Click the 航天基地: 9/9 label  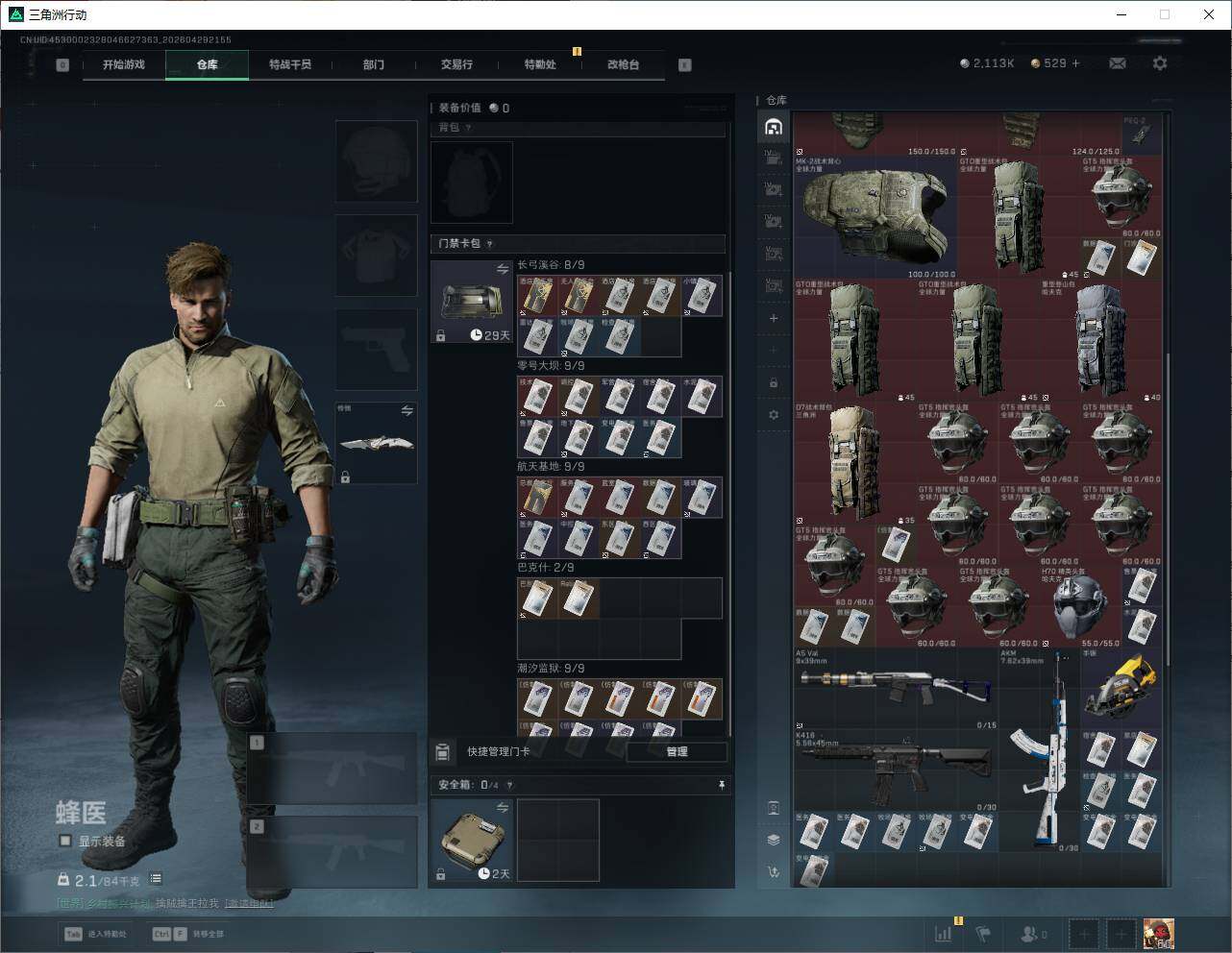coord(551,467)
